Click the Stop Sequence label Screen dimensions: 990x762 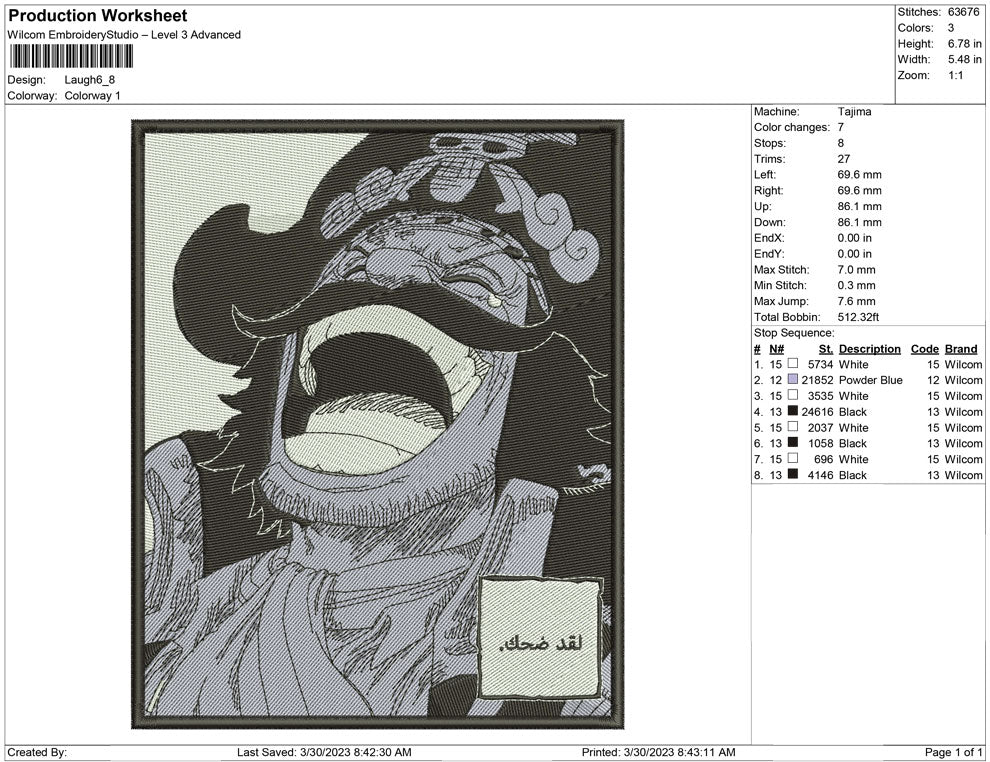[x=794, y=333]
